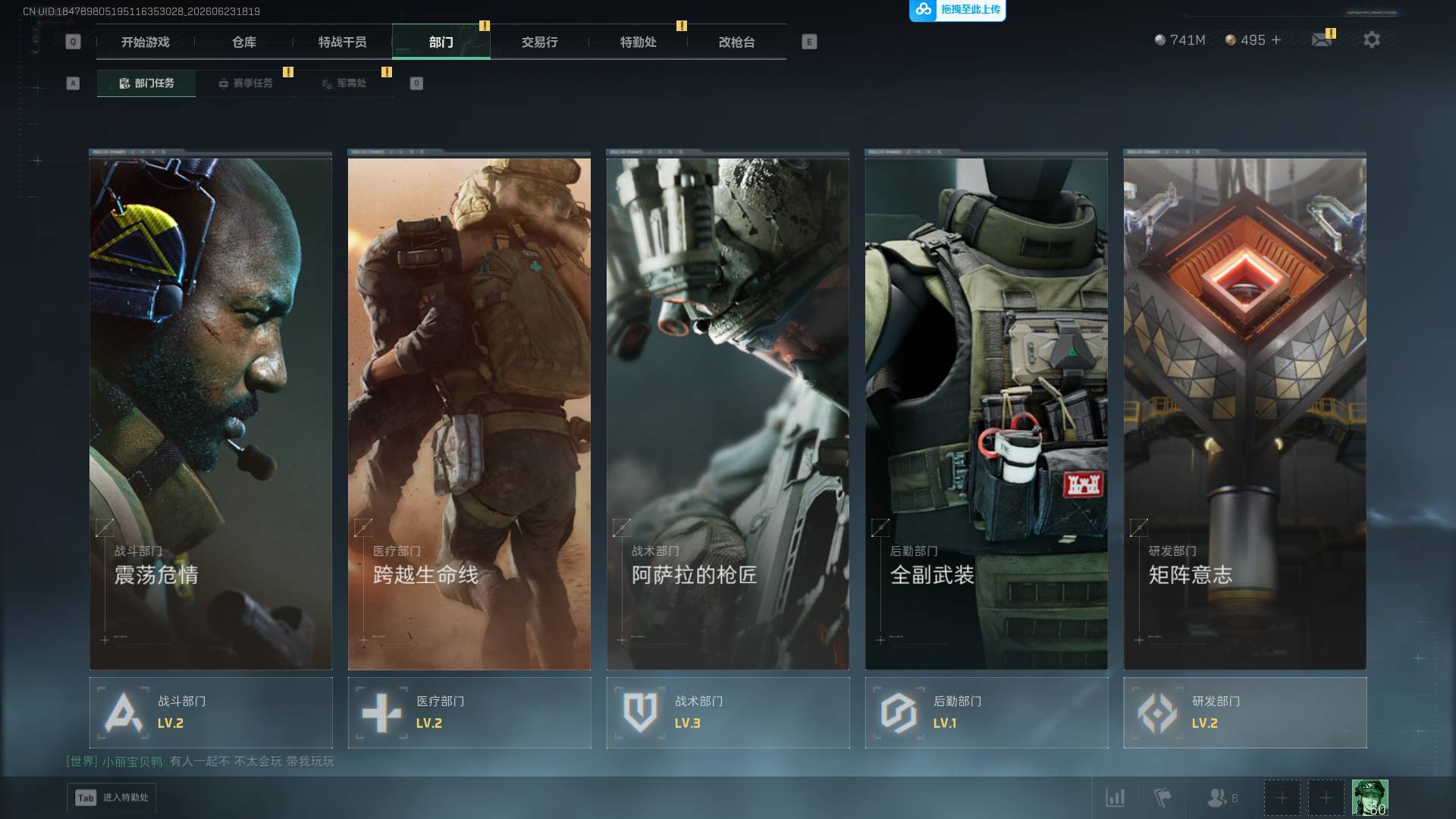Switch to the 仓库 tab
Image resolution: width=1456 pixels, height=819 pixels.
point(243,42)
